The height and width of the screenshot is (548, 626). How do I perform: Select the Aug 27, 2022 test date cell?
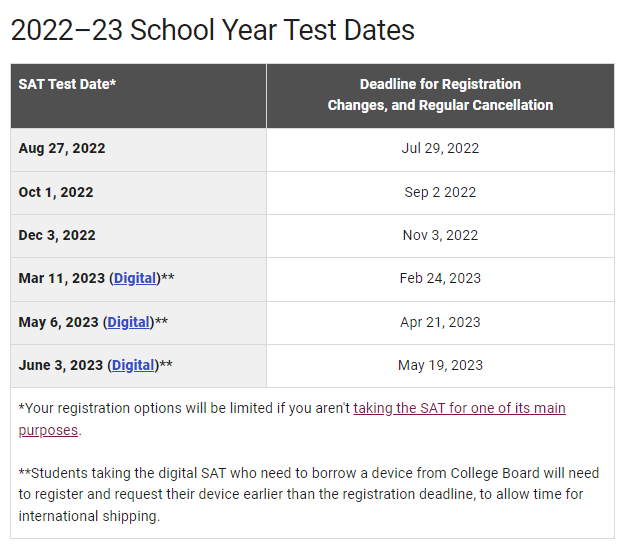click(x=62, y=148)
